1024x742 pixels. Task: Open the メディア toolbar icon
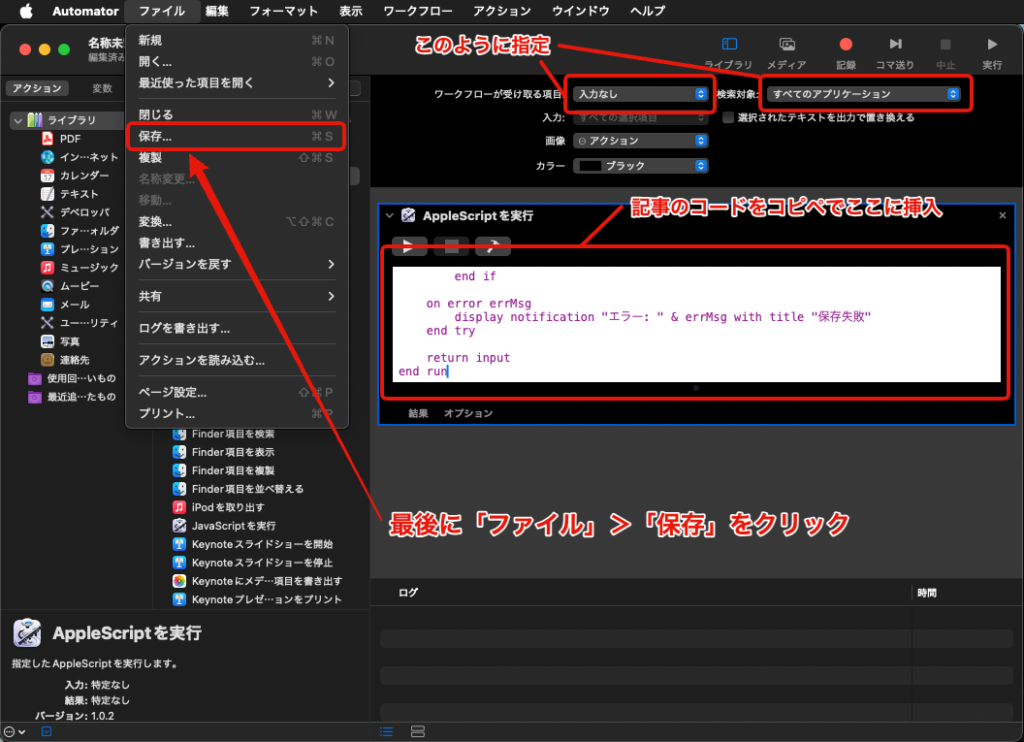[x=787, y=45]
